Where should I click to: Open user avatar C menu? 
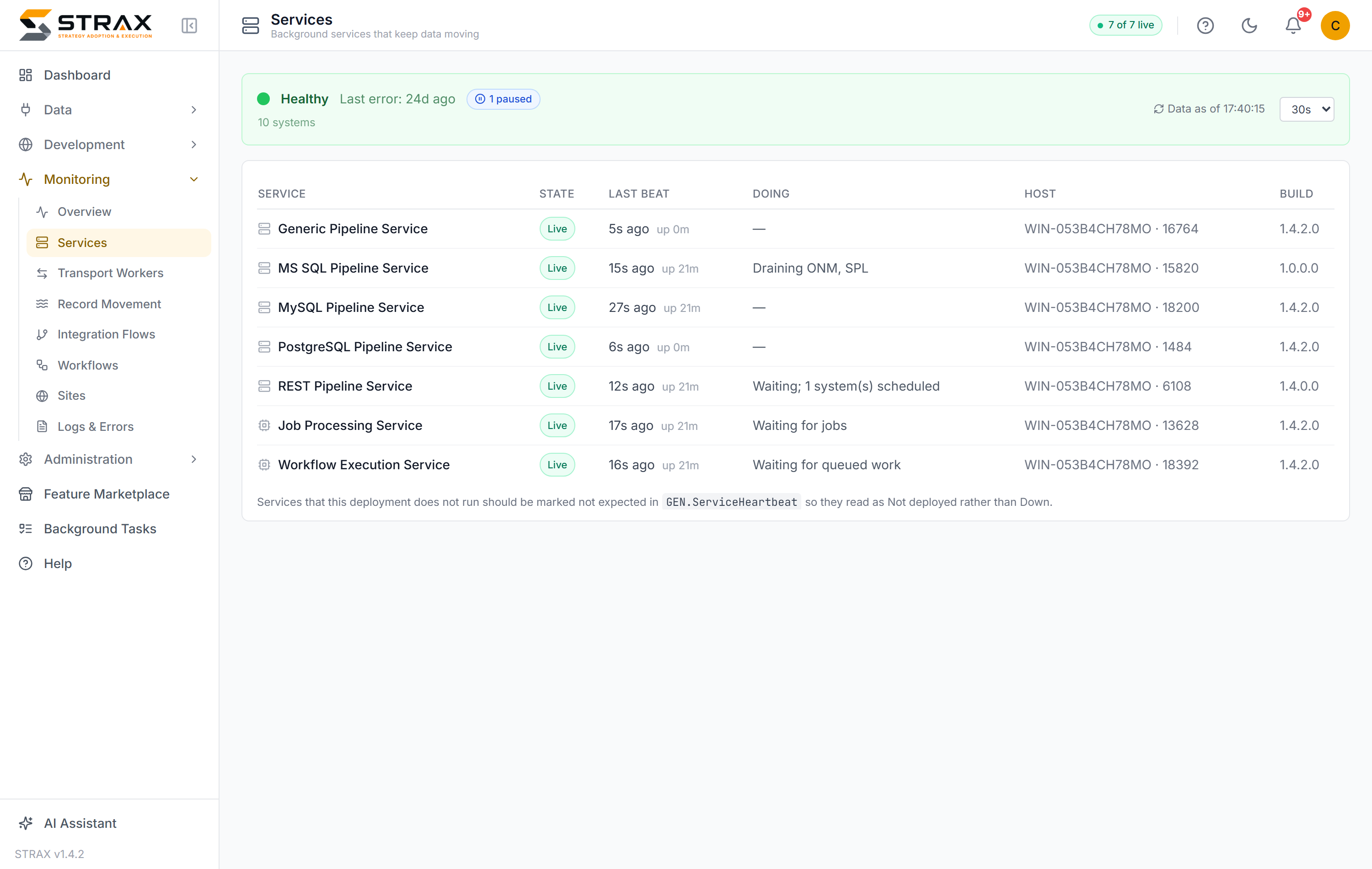(x=1335, y=26)
